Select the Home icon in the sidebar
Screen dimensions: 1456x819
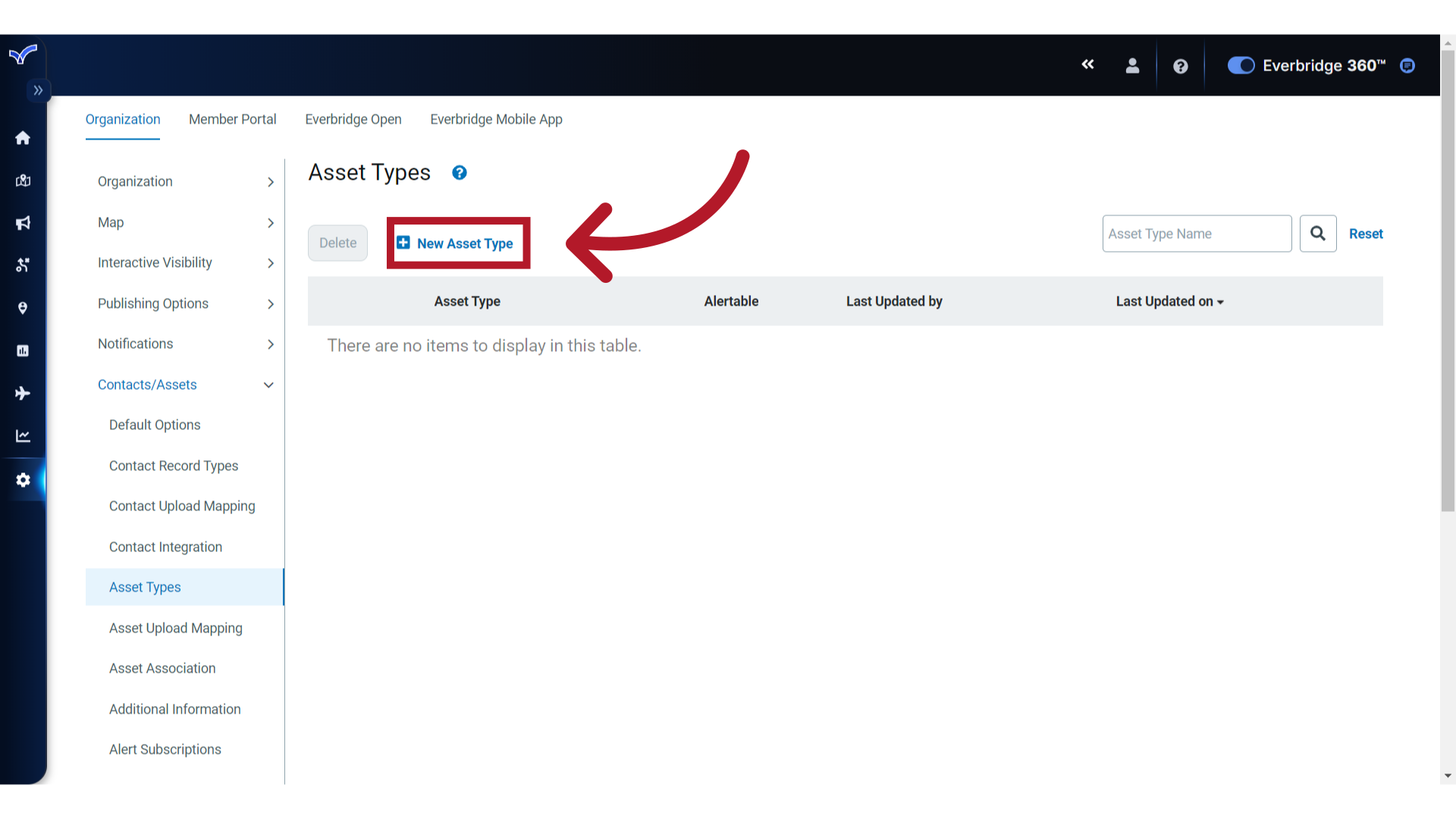click(23, 138)
